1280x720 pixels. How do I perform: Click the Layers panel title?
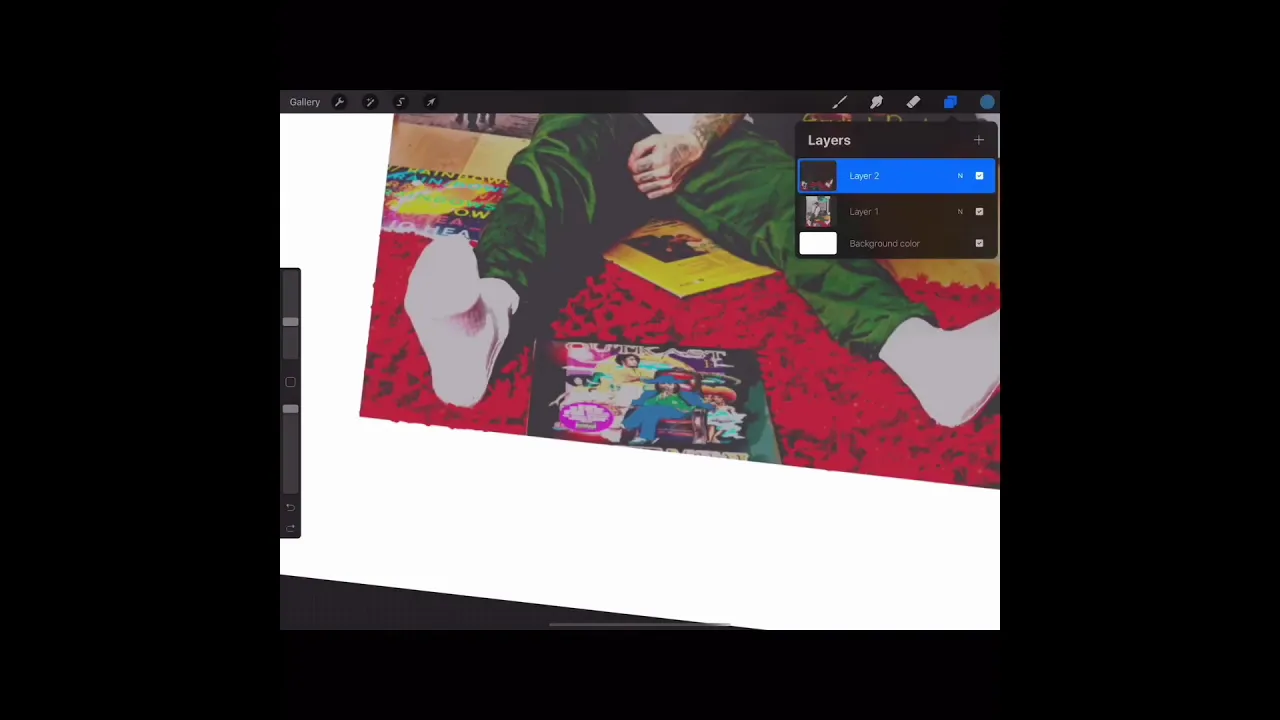tap(829, 140)
